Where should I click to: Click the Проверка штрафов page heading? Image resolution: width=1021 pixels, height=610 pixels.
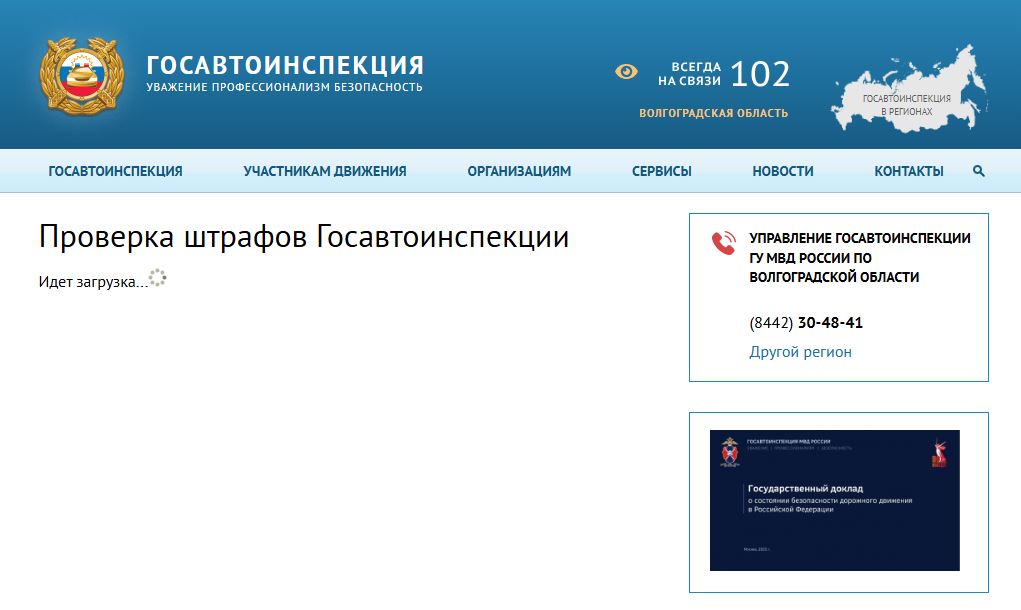pyautogui.click(x=303, y=237)
